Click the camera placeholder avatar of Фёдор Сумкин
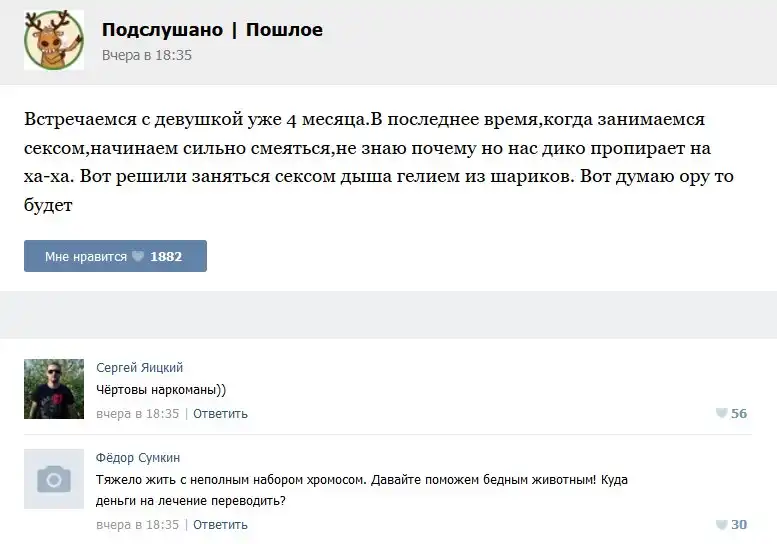This screenshot has width=777, height=544. (54, 479)
